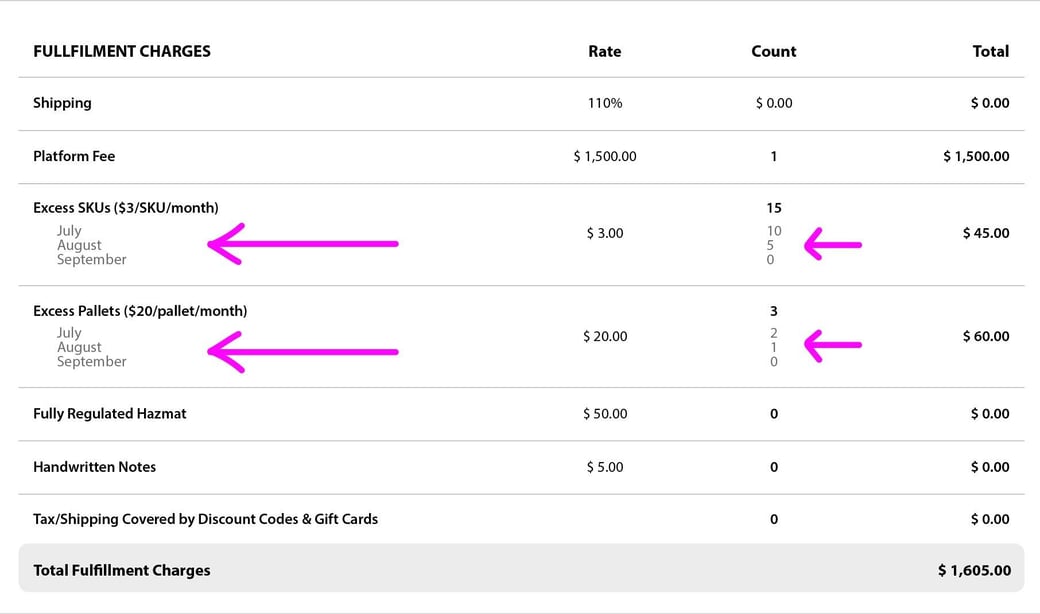
Task: Click the Platform Fee total $ 1,500.00
Action: [x=976, y=156]
